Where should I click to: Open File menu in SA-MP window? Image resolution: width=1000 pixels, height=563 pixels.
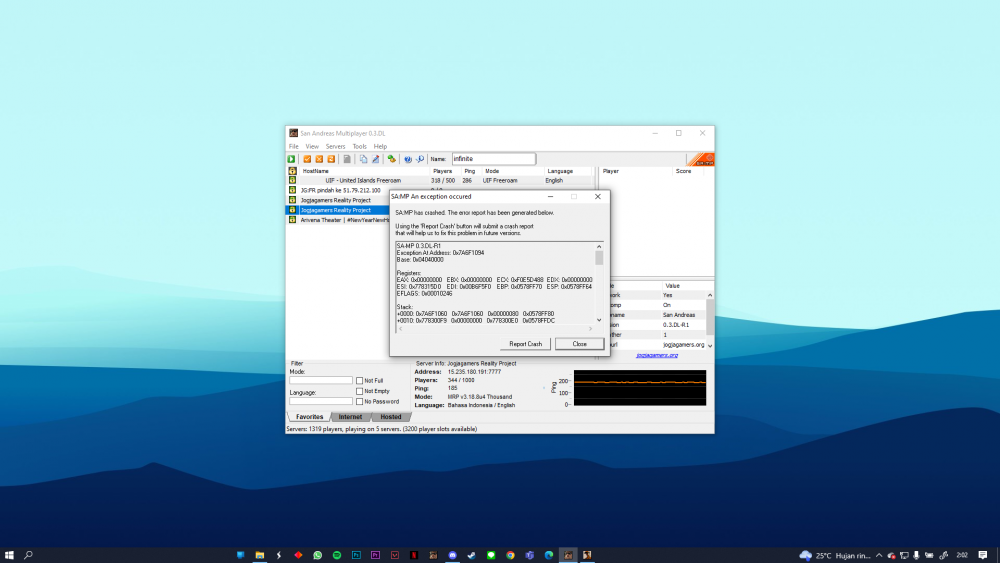(x=293, y=146)
